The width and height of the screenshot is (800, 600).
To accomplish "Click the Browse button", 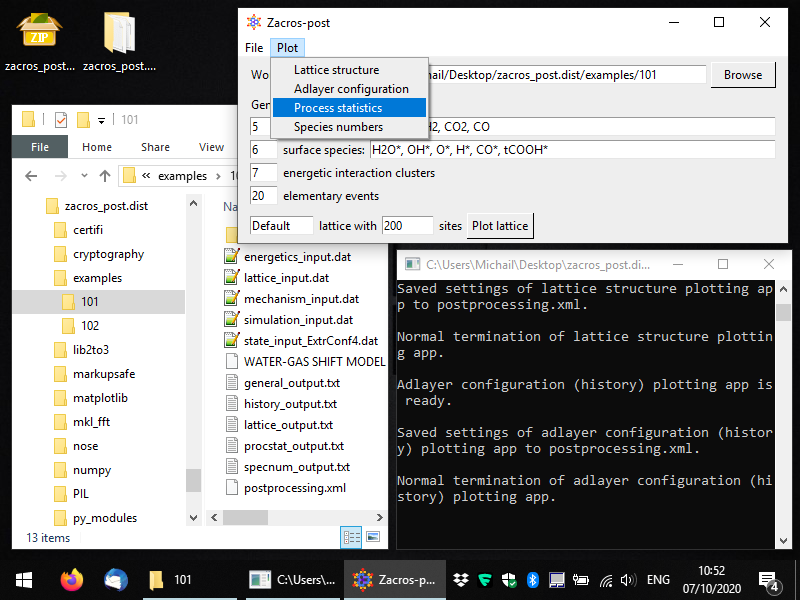I will tap(742, 75).
